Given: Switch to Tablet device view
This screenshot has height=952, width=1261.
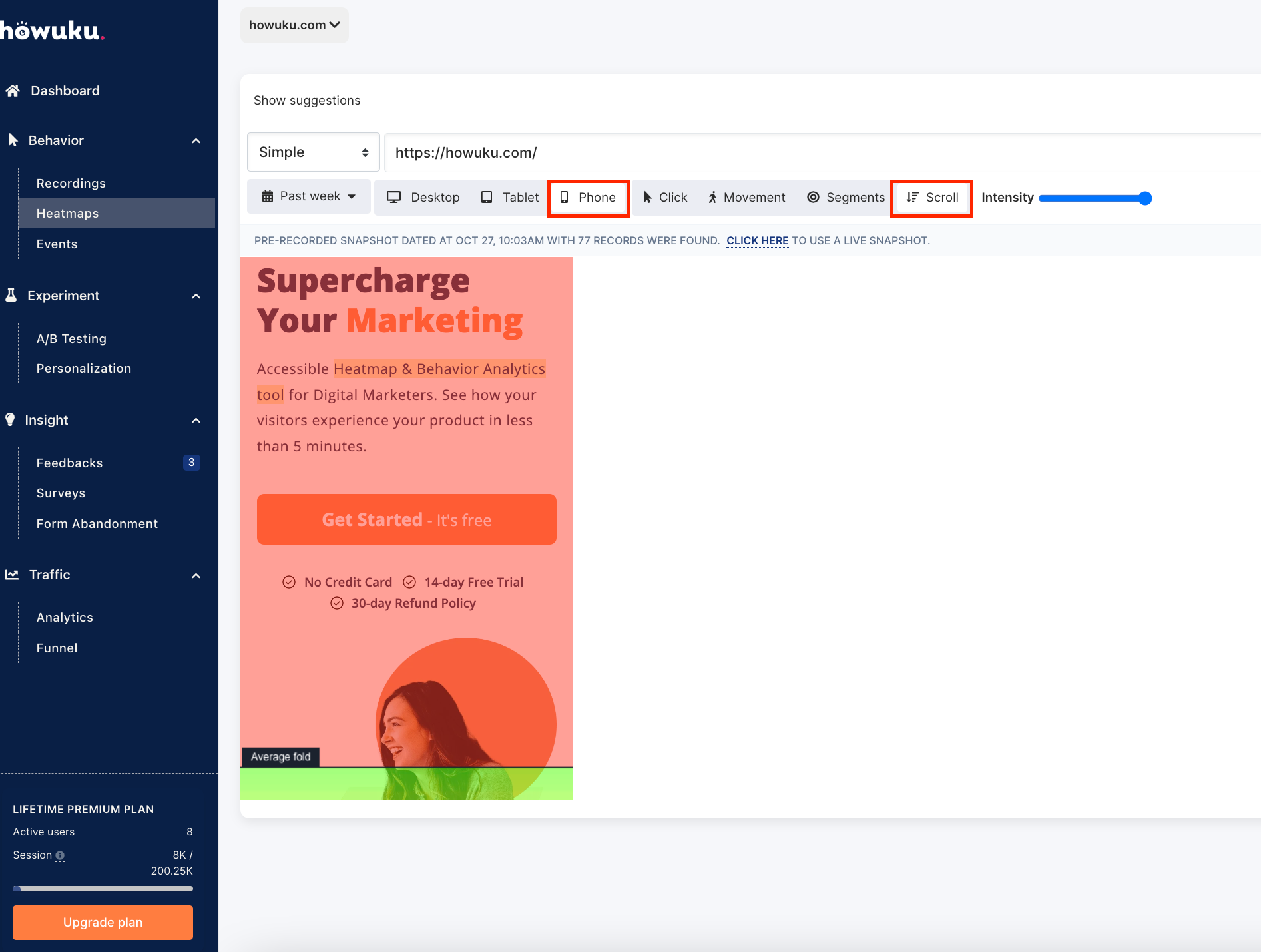Looking at the screenshot, I should point(510,198).
